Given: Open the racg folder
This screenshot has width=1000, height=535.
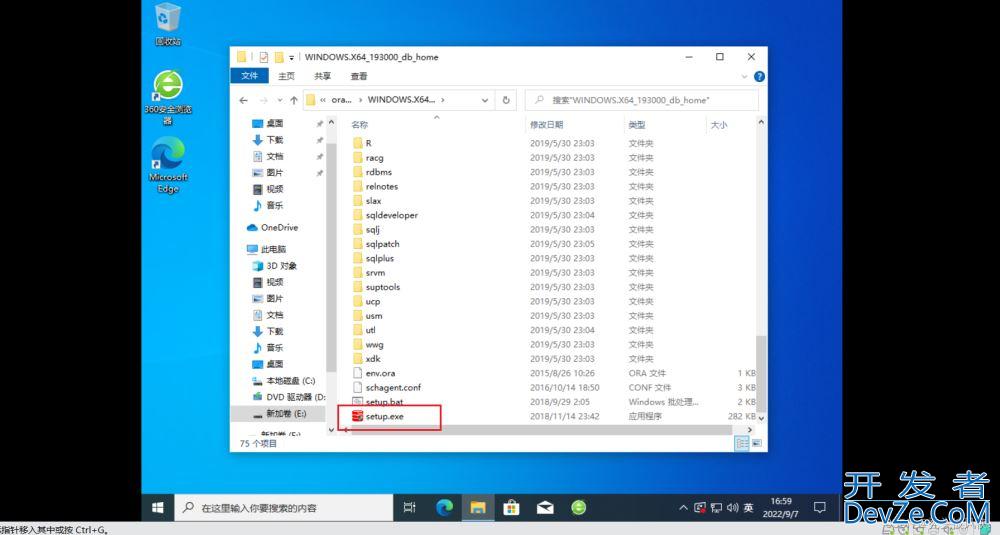Looking at the screenshot, I should click(x=374, y=158).
